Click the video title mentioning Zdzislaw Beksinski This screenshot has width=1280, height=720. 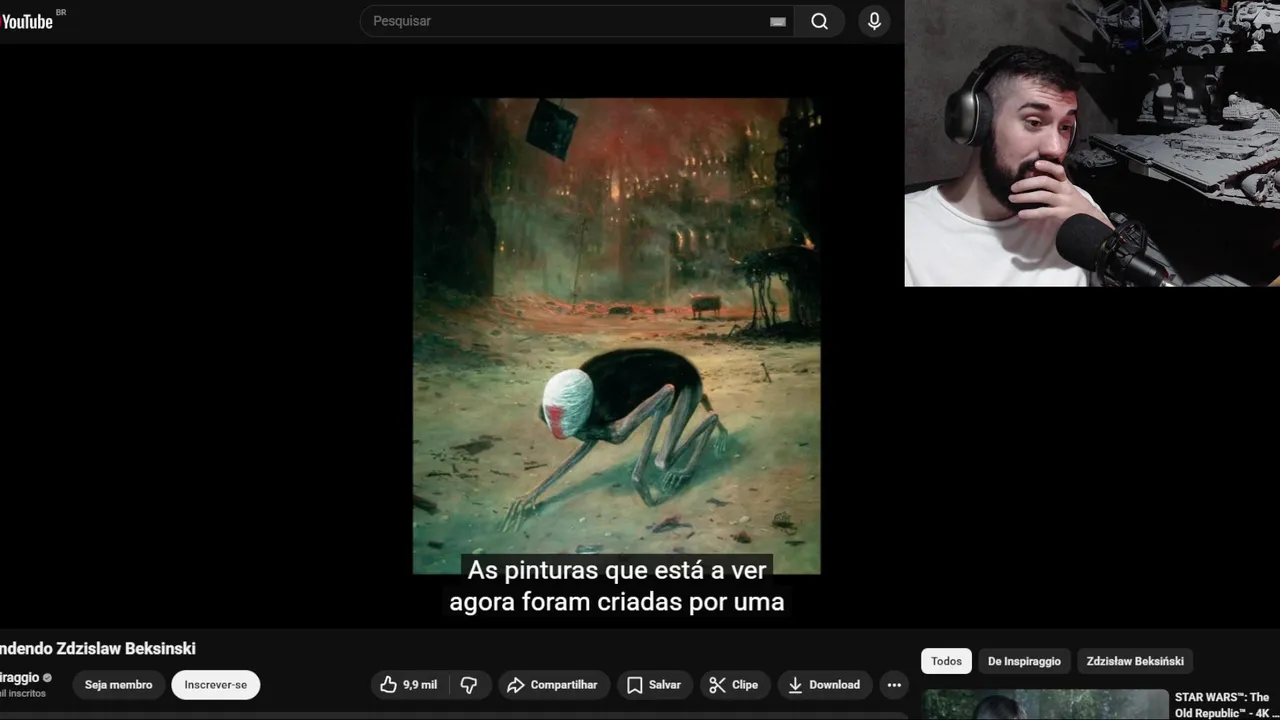[x=98, y=648]
